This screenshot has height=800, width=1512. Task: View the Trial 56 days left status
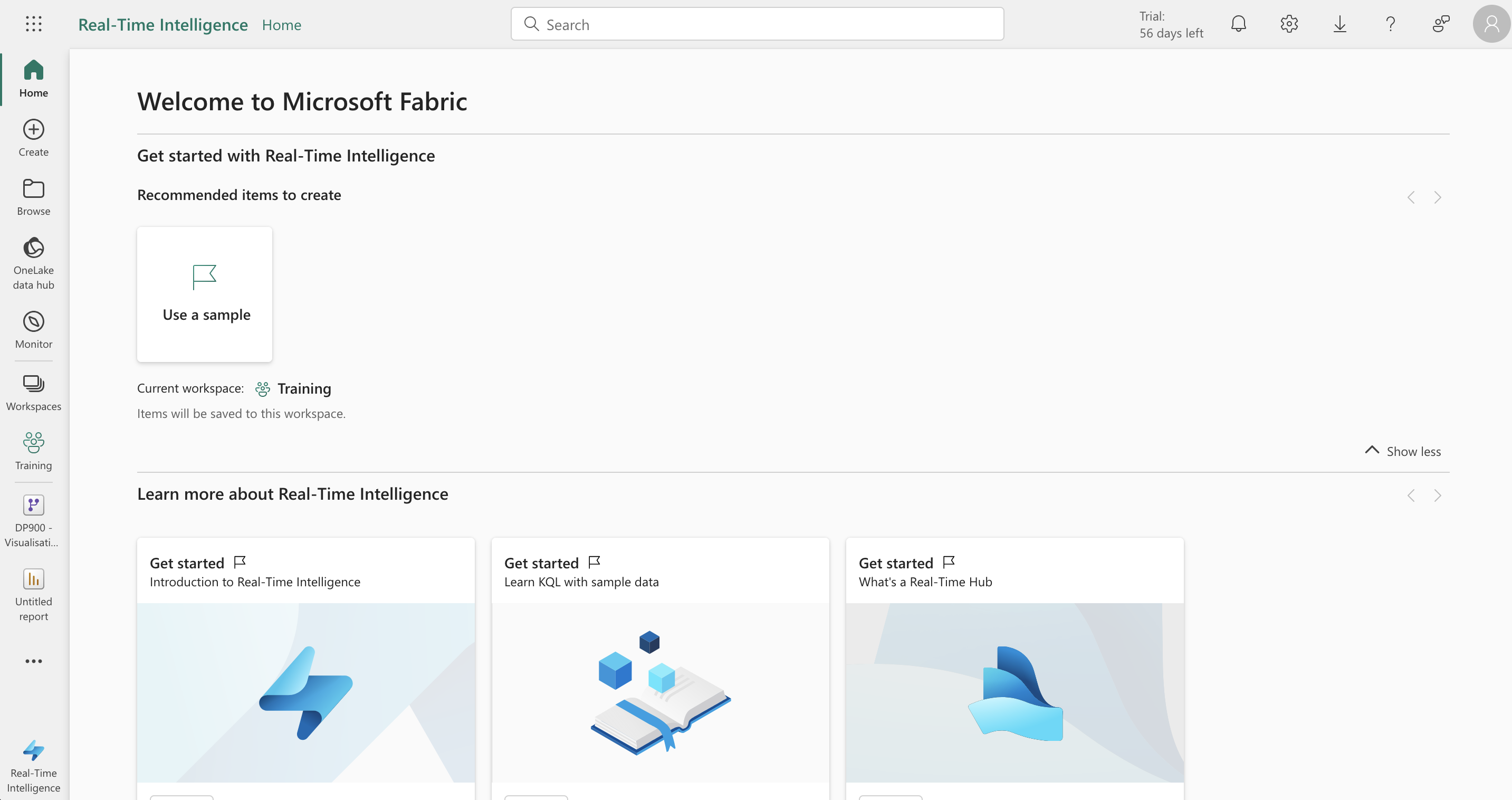pyautogui.click(x=1171, y=25)
